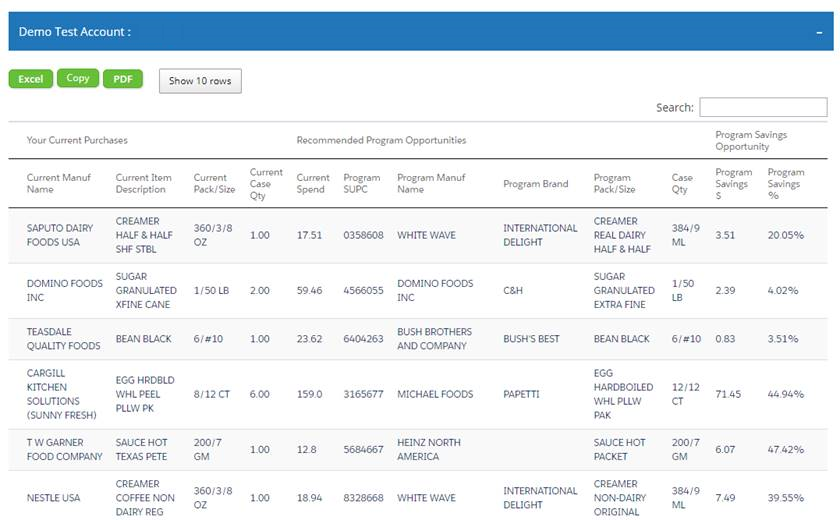Click EGG HARDBOILED WHL PLLW PAK cell

coord(623,394)
